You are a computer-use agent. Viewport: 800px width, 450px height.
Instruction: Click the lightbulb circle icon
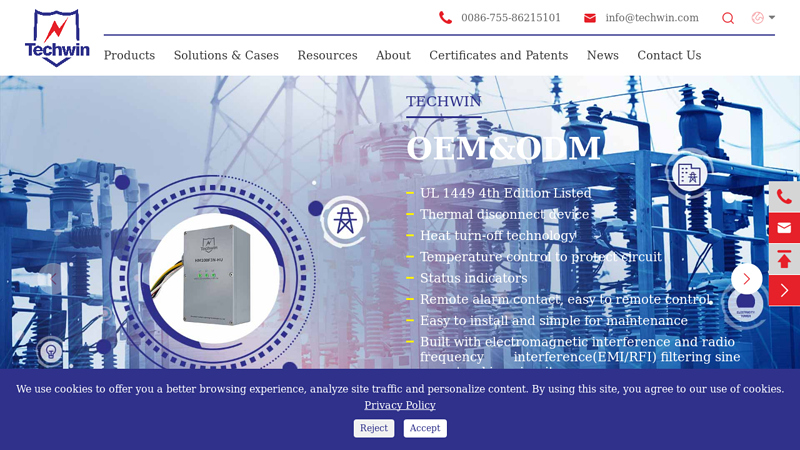(x=51, y=351)
